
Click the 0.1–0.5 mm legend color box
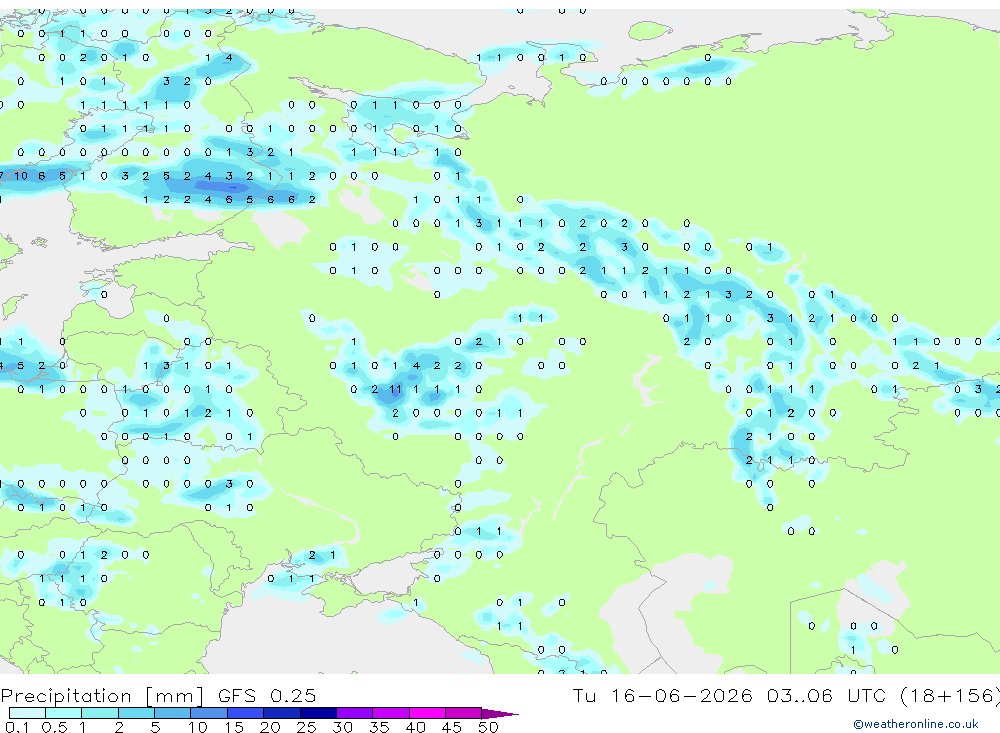pos(27,713)
